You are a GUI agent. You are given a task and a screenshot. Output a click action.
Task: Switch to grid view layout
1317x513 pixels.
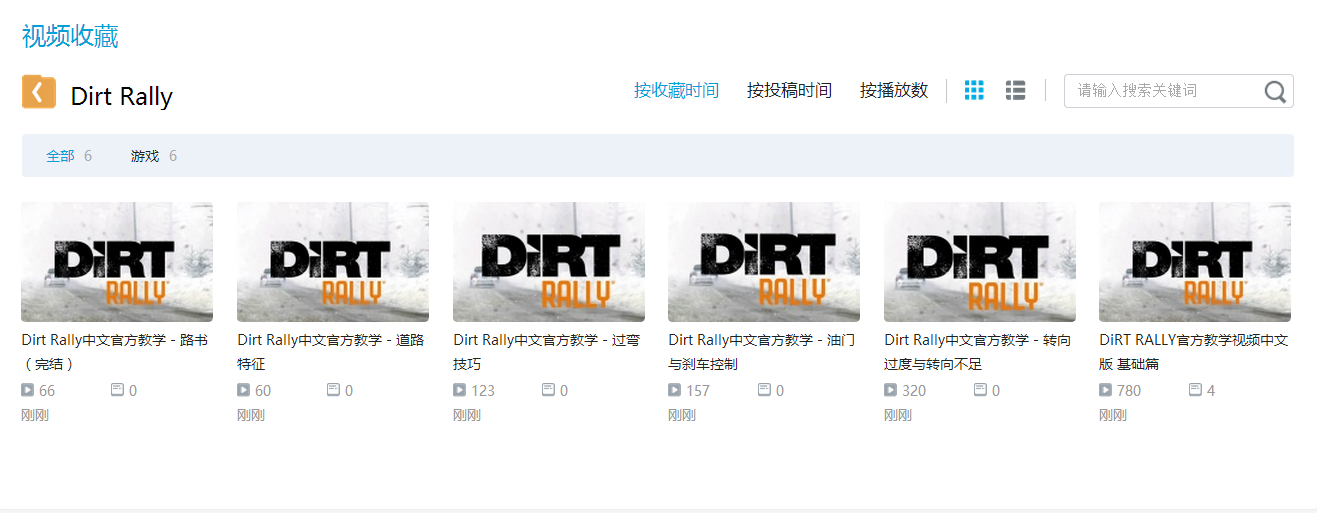tap(974, 90)
